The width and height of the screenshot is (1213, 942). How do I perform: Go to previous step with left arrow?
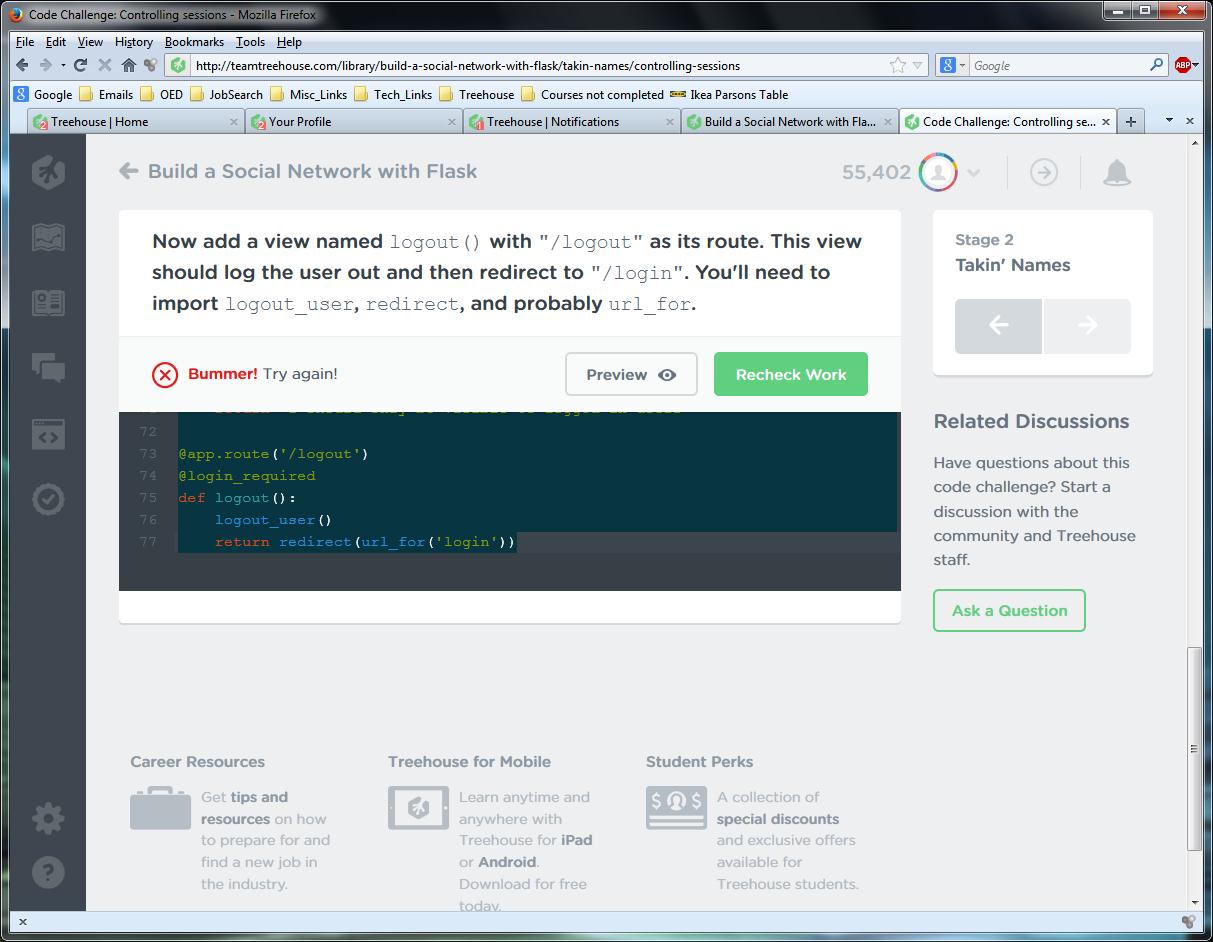(x=998, y=325)
